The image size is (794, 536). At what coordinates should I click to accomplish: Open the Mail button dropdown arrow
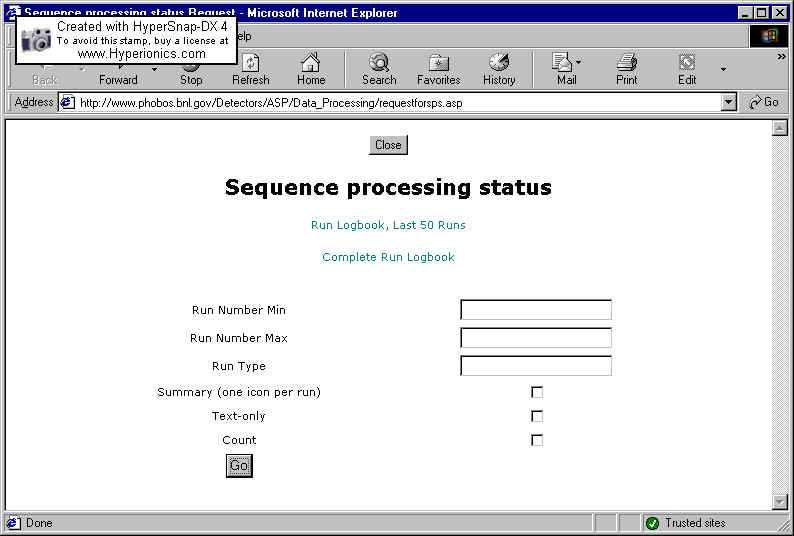579,62
